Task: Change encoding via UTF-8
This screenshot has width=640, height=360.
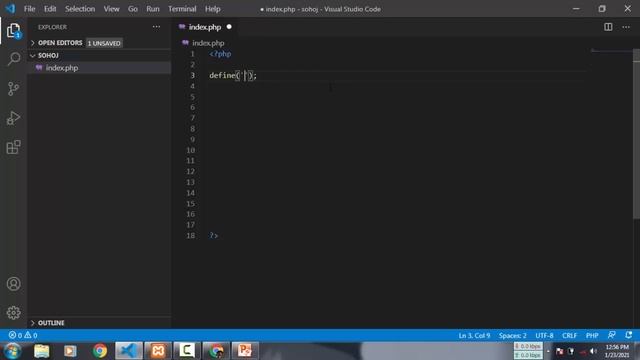Action: (x=544, y=336)
